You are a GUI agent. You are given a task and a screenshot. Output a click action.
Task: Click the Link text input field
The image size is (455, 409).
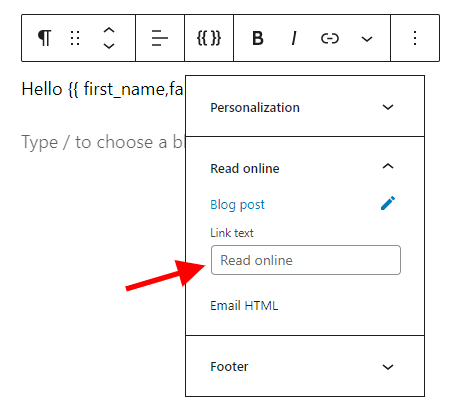click(x=306, y=260)
